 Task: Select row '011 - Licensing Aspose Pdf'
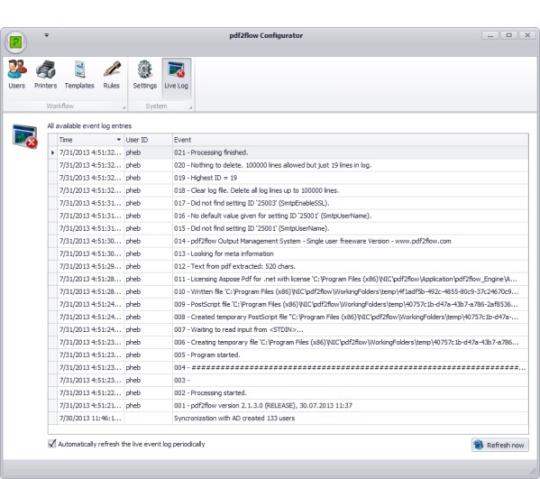288,279
